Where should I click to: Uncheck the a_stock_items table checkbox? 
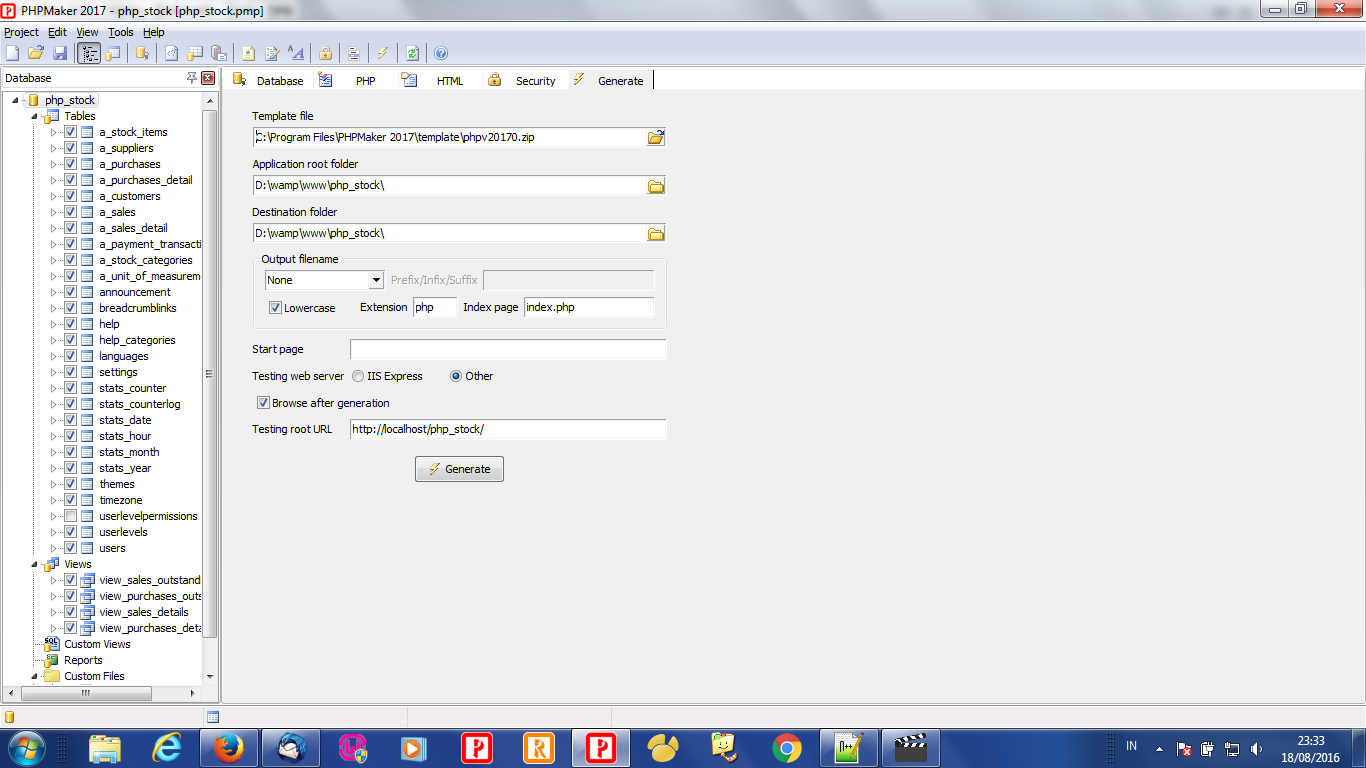[x=71, y=132]
